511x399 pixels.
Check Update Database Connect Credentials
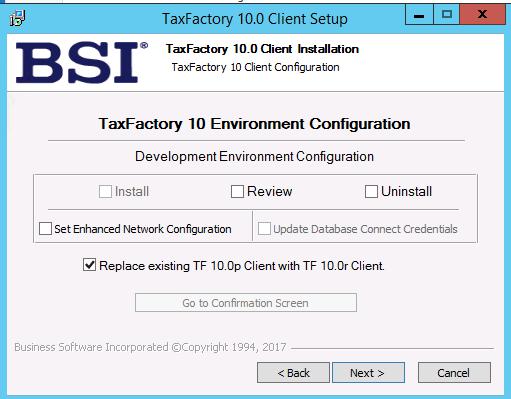pos(264,229)
